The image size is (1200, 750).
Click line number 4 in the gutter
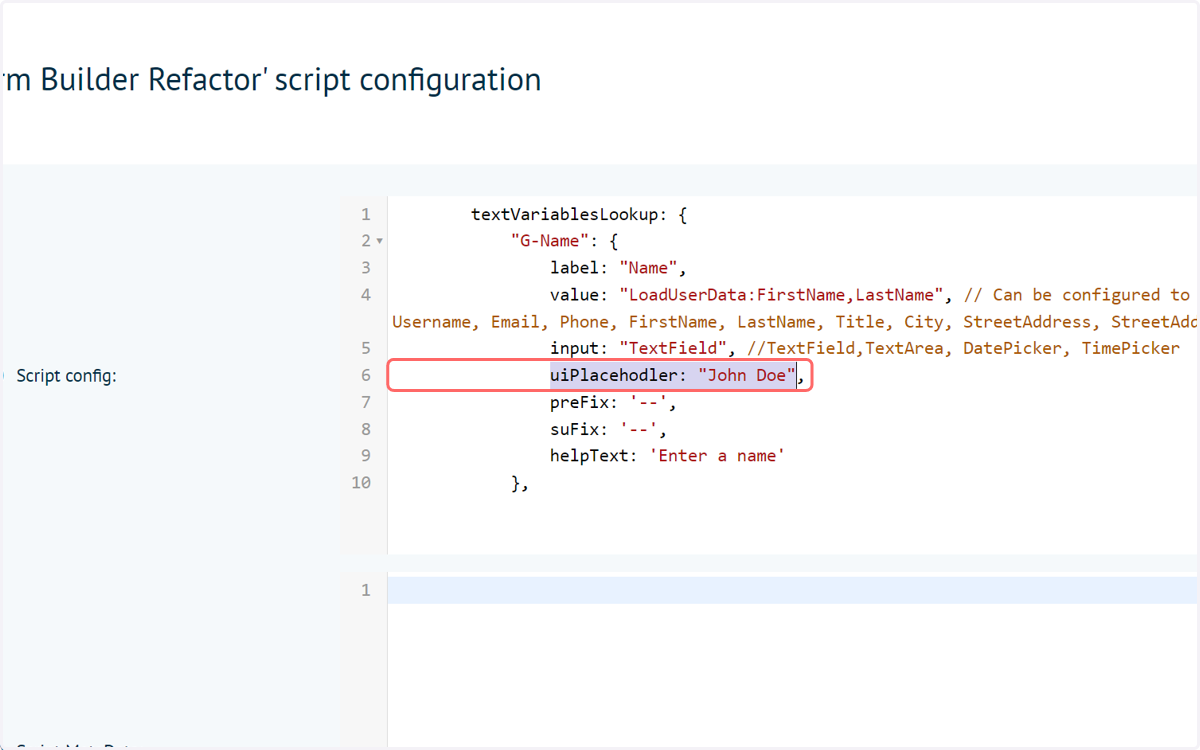click(x=365, y=295)
